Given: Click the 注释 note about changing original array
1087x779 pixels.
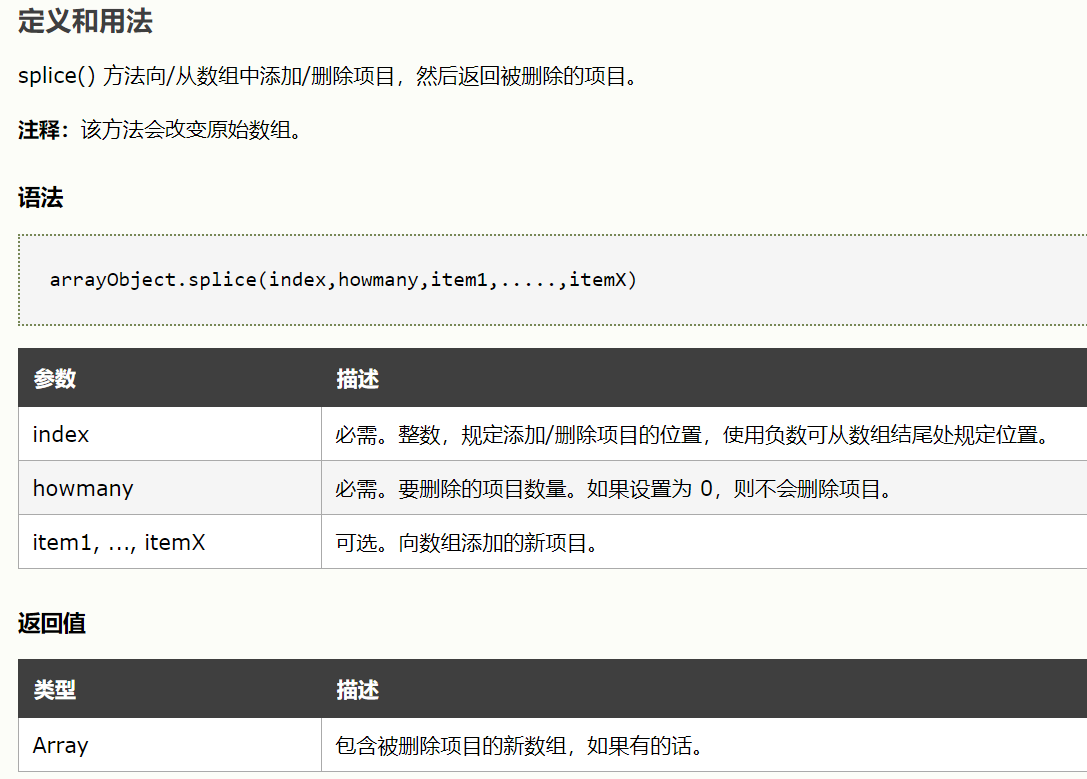Looking at the screenshot, I should coord(159,130).
